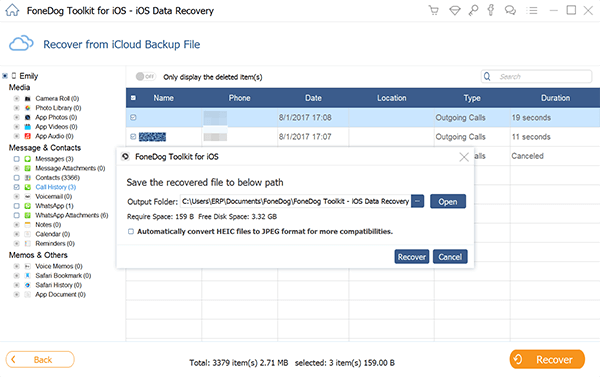Image resolution: width=600 pixels, height=377 pixels.
Task: Click the iCloud cloud icon
Action: coord(21,43)
